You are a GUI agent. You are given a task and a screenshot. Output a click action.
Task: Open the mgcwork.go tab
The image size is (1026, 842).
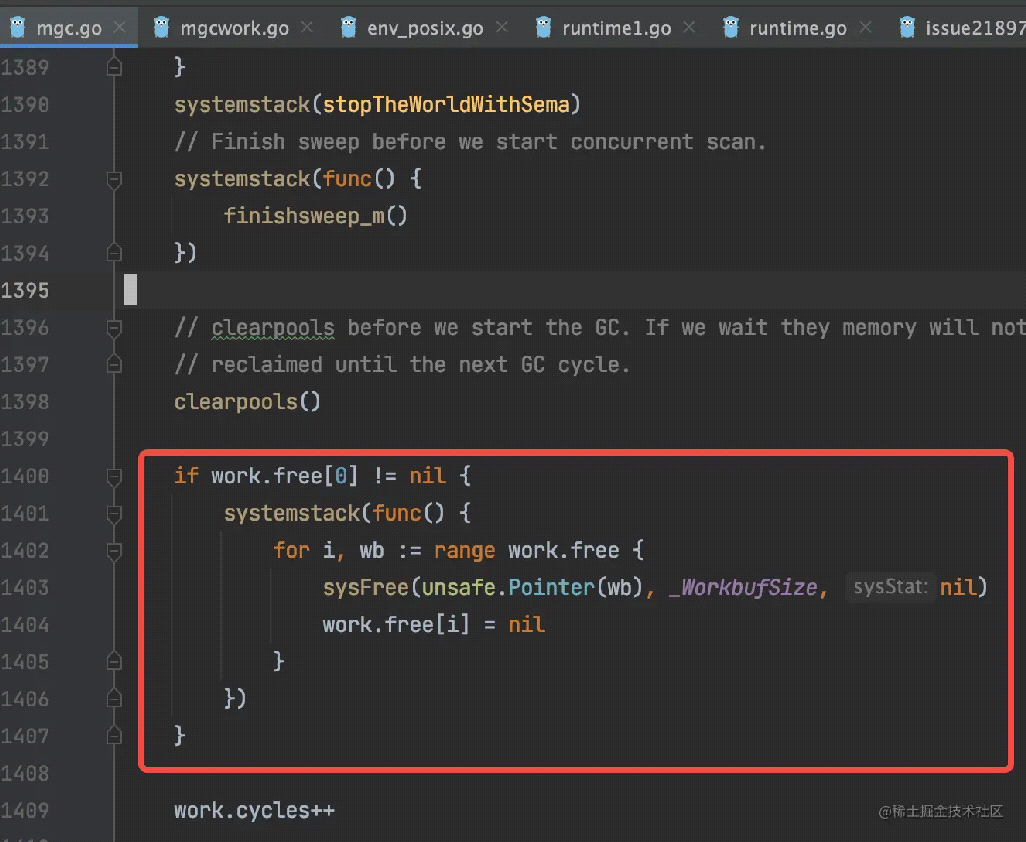[234, 28]
